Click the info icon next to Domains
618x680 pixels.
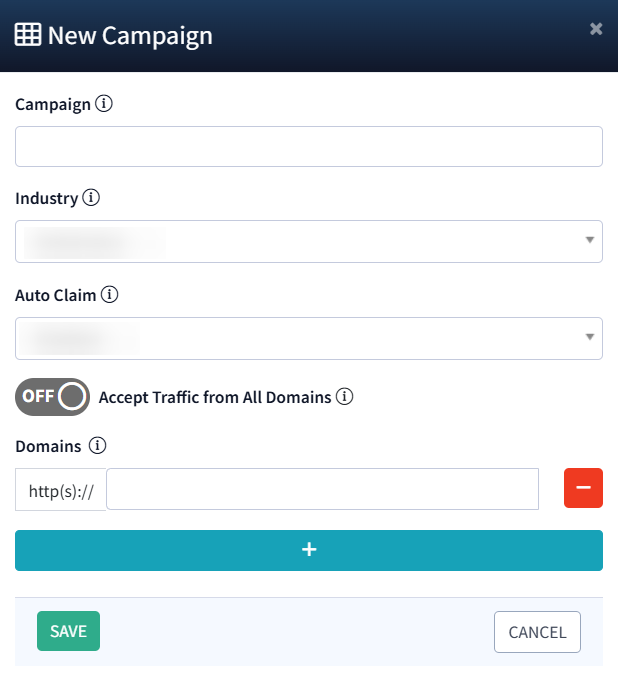pos(98,446)
